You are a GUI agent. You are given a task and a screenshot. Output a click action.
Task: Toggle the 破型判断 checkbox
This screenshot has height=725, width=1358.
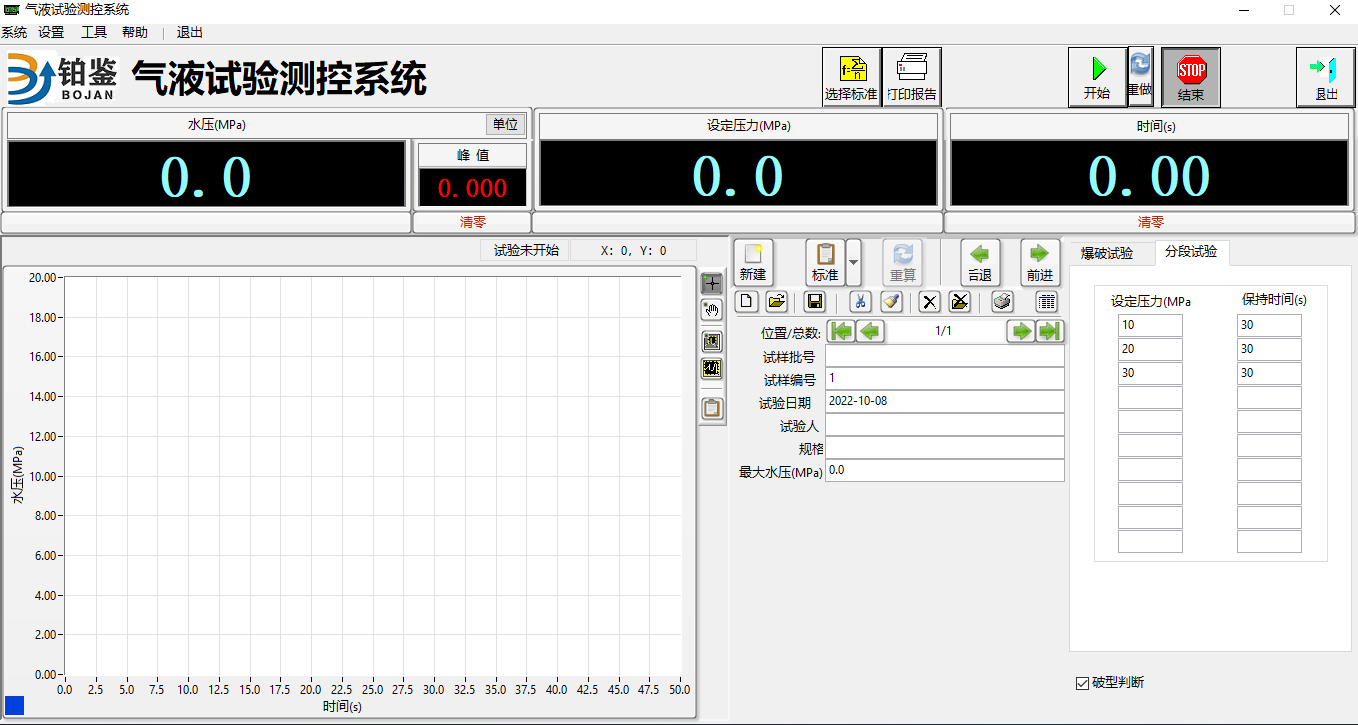(1081, 683)
